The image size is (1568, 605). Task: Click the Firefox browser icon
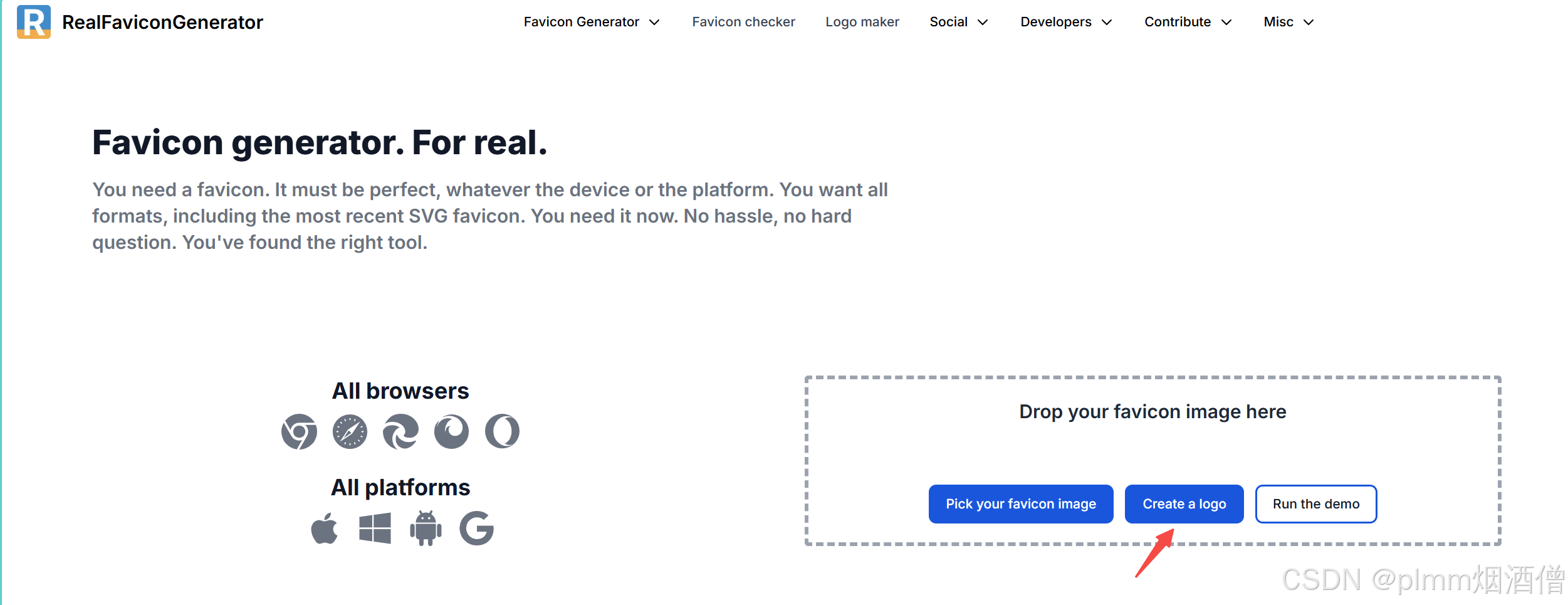click(451, 431)
